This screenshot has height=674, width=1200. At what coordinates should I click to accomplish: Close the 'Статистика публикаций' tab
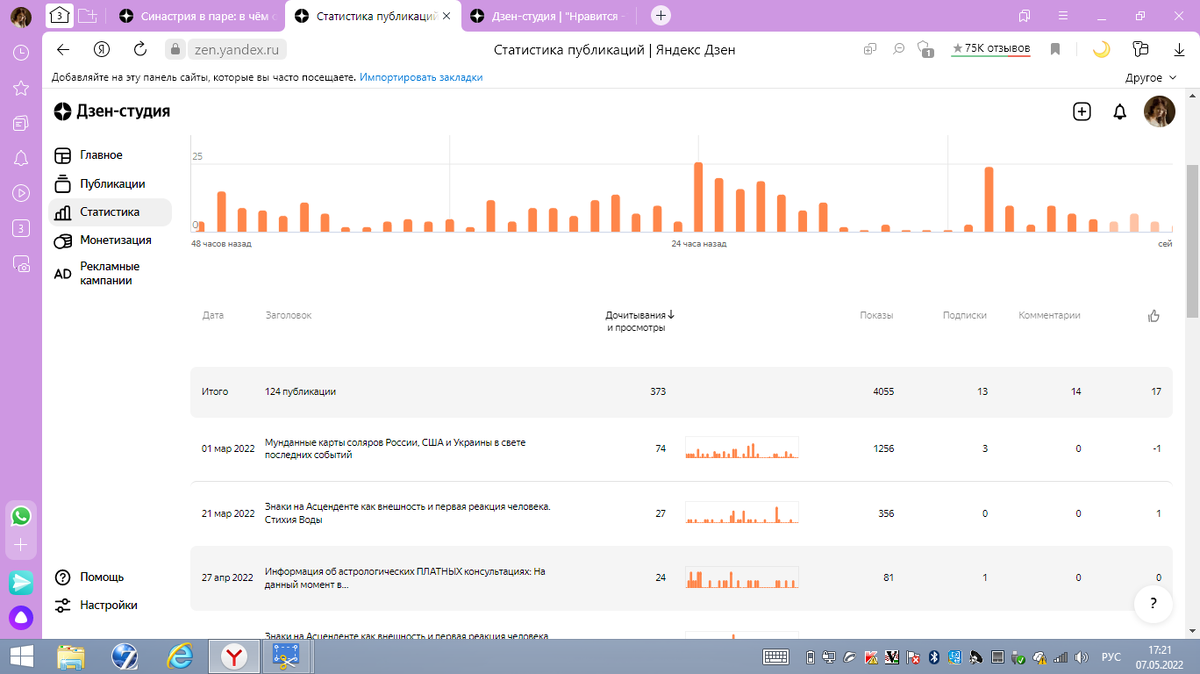(x=445, y=17)
